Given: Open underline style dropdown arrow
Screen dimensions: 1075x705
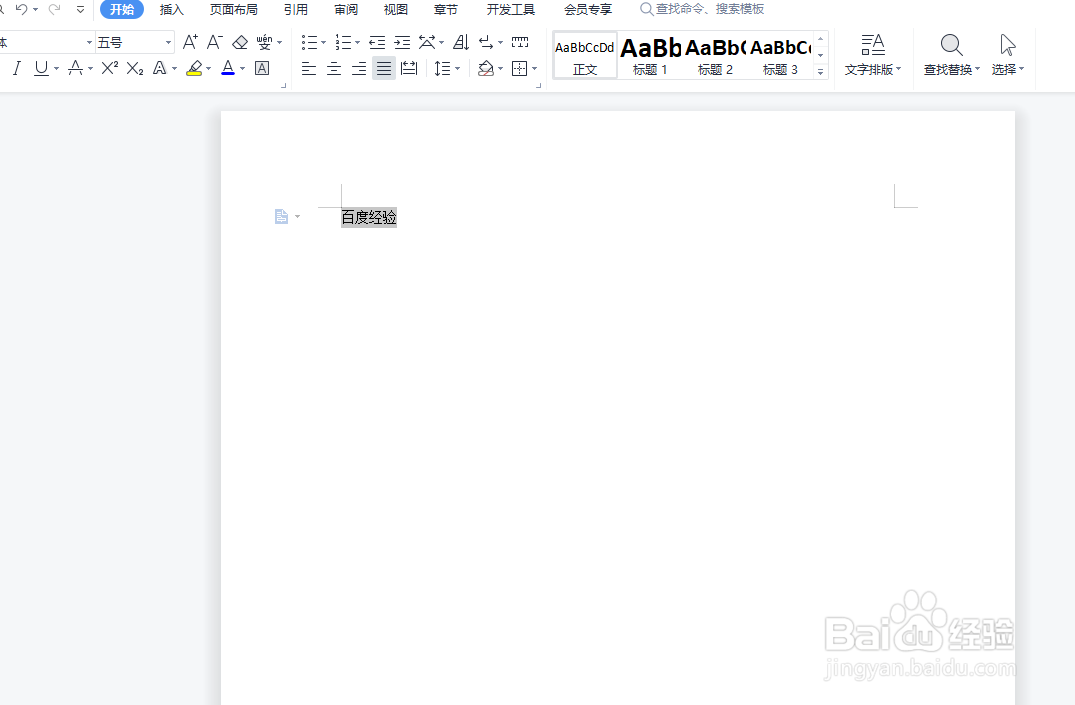Looking at the screenshot, I should pyautogui.click(x=56, y=69).
